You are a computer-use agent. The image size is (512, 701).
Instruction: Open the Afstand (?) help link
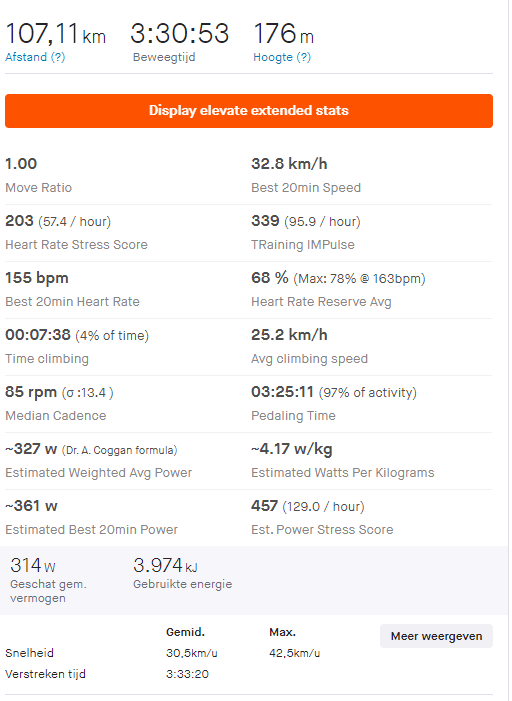click(x=35, y=57)
